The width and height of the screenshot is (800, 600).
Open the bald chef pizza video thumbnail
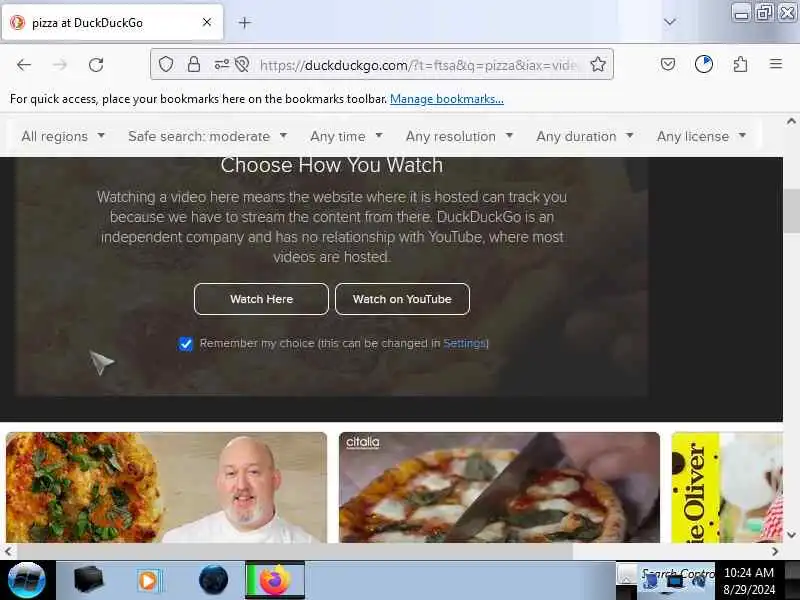[166, 487]
